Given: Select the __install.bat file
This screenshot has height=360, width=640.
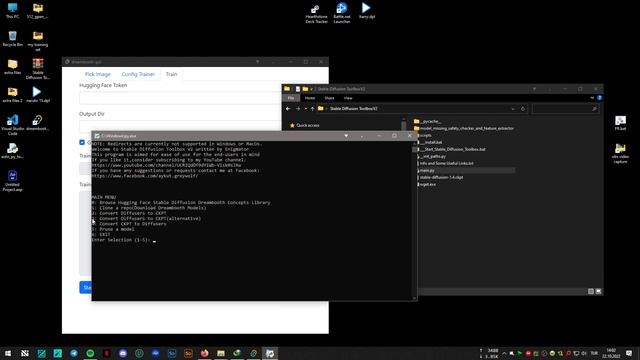Looking at the screenshot, I should click(430, 142).
